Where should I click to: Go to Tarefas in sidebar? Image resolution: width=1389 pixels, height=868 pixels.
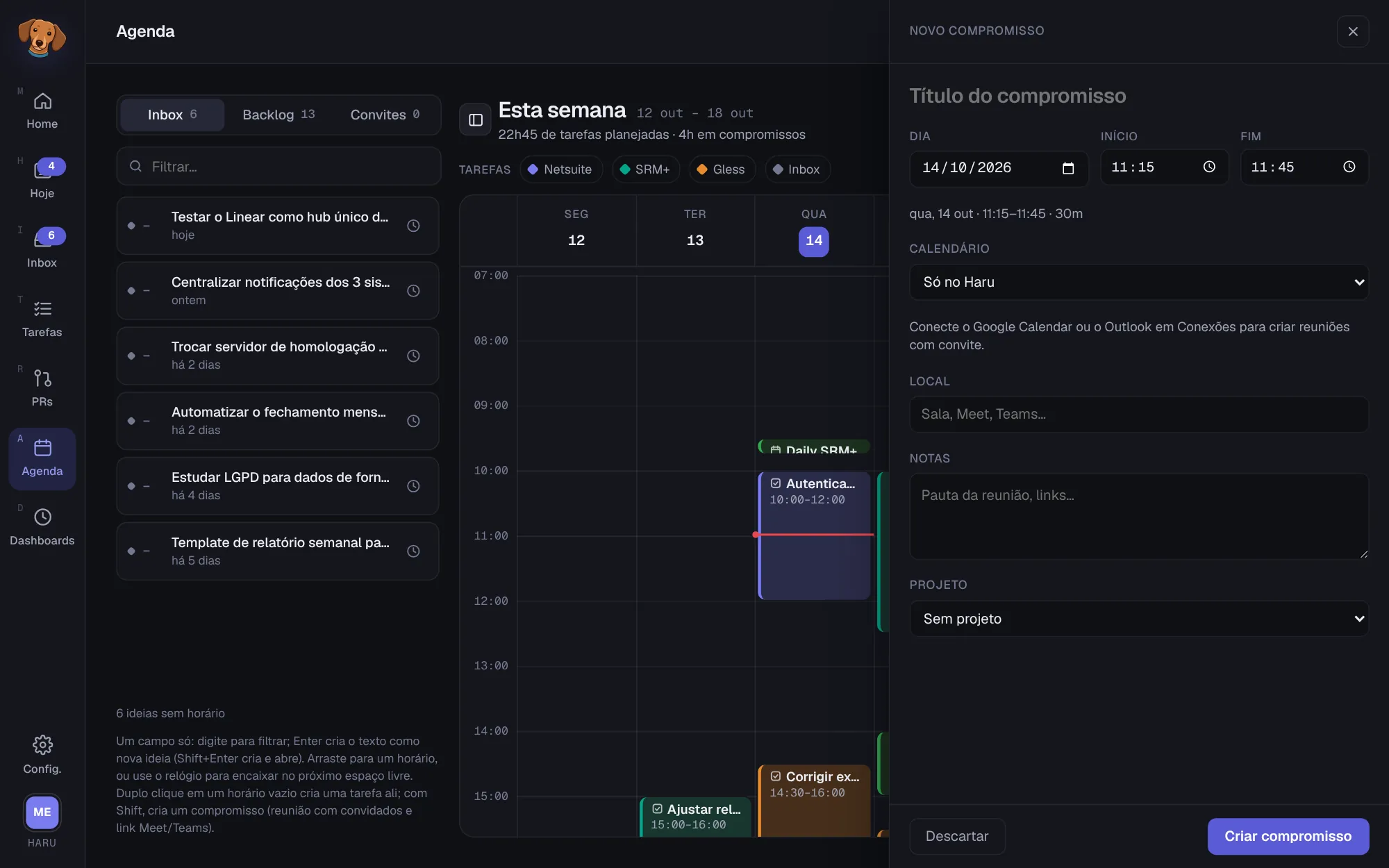(x=42, y=319)
